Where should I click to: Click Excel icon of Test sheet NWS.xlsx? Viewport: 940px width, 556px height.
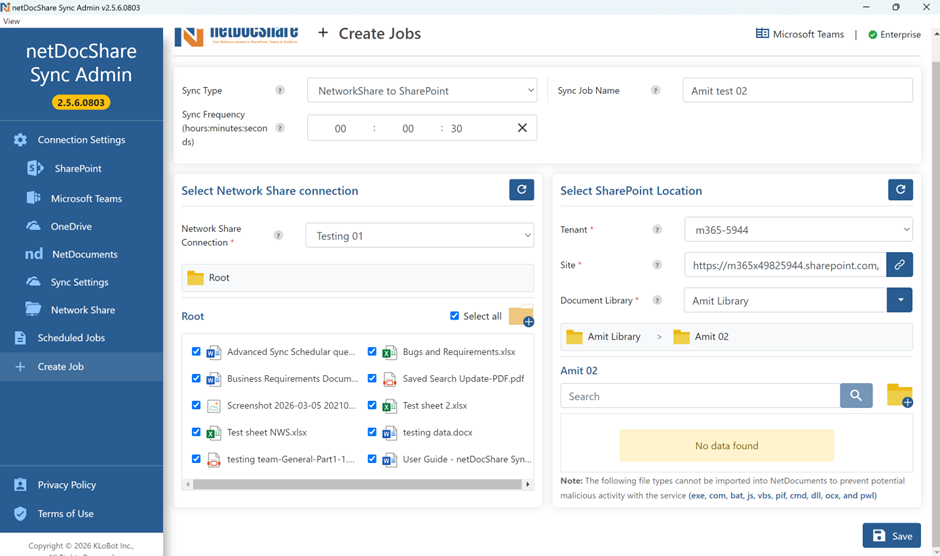pos(213,432)
